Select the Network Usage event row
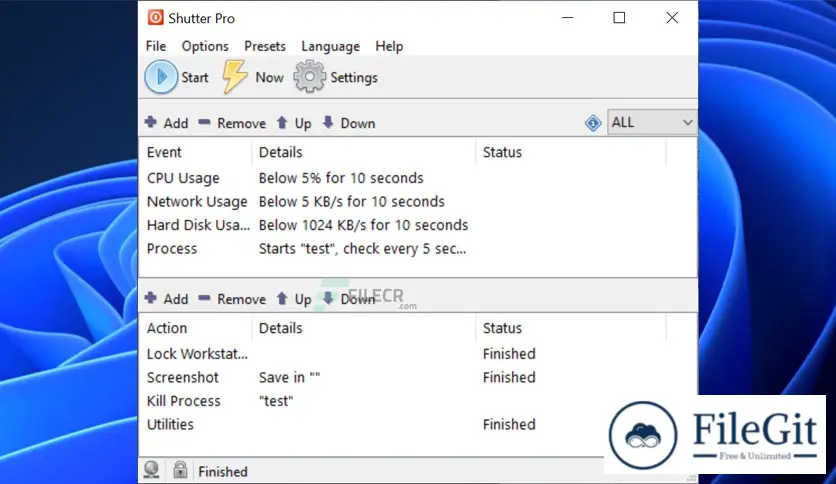This screenshot has width=836, height=484. [x=418, y=201]
